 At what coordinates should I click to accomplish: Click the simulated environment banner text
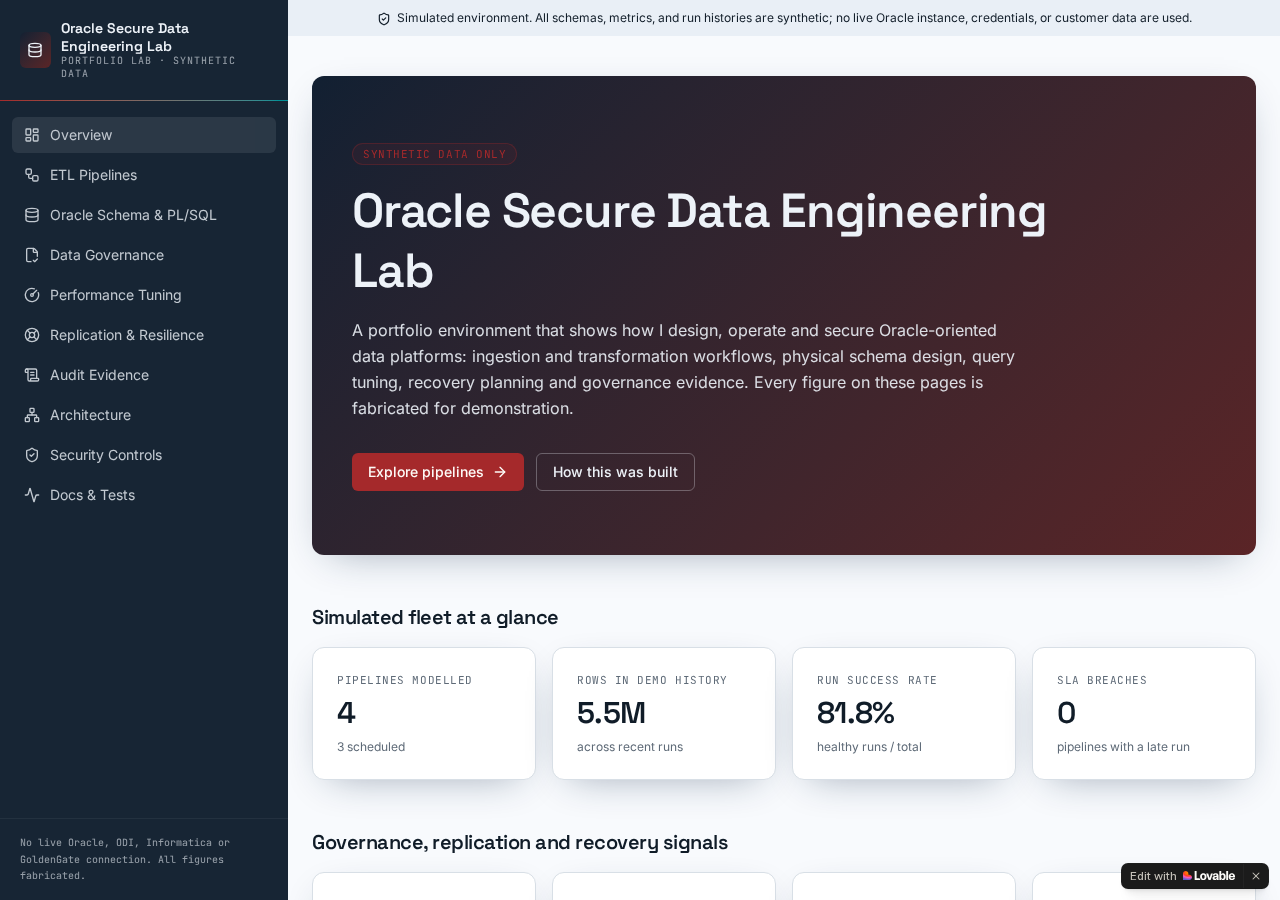pos(794,18)
